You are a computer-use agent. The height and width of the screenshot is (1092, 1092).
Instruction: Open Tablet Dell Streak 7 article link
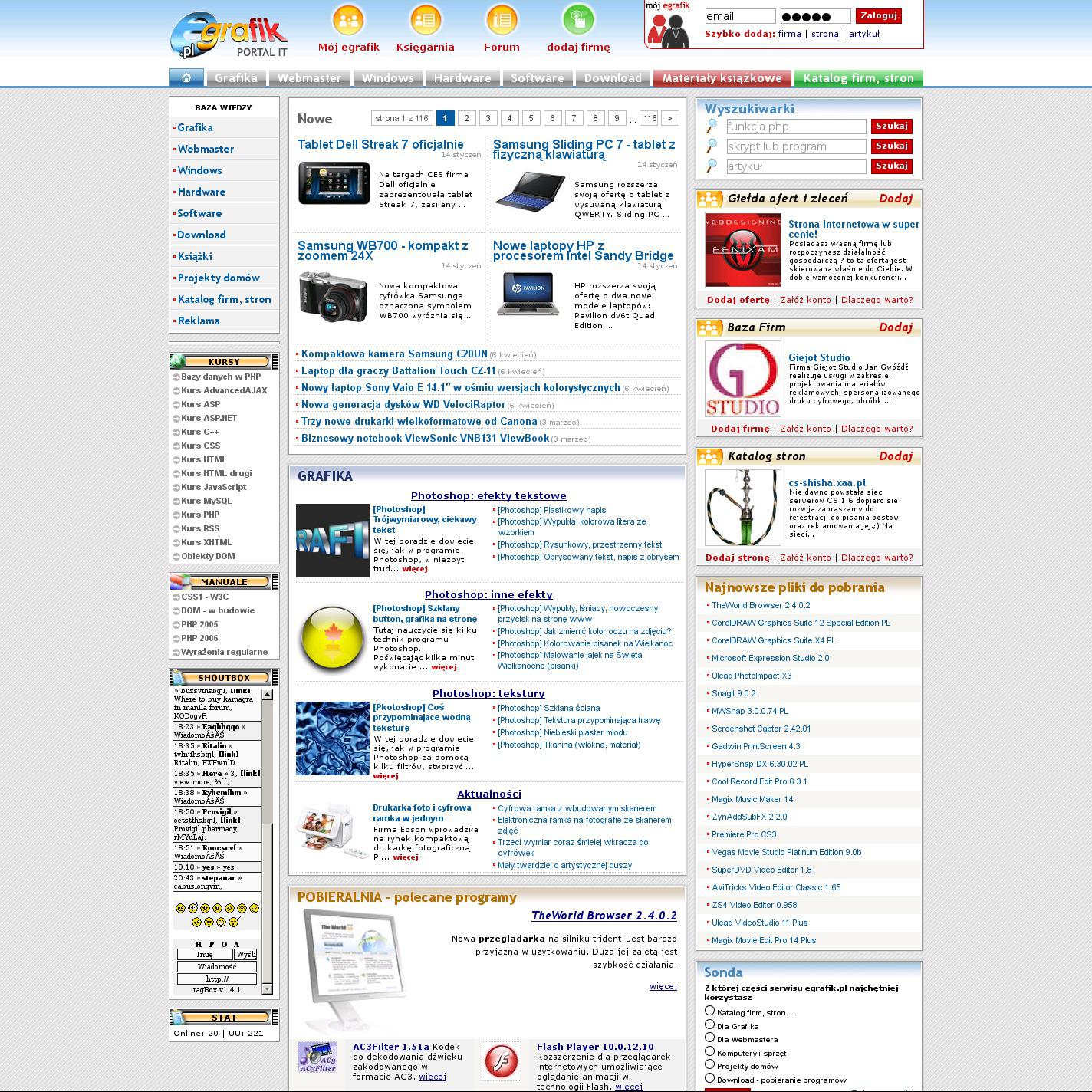[x=380, y=144]
